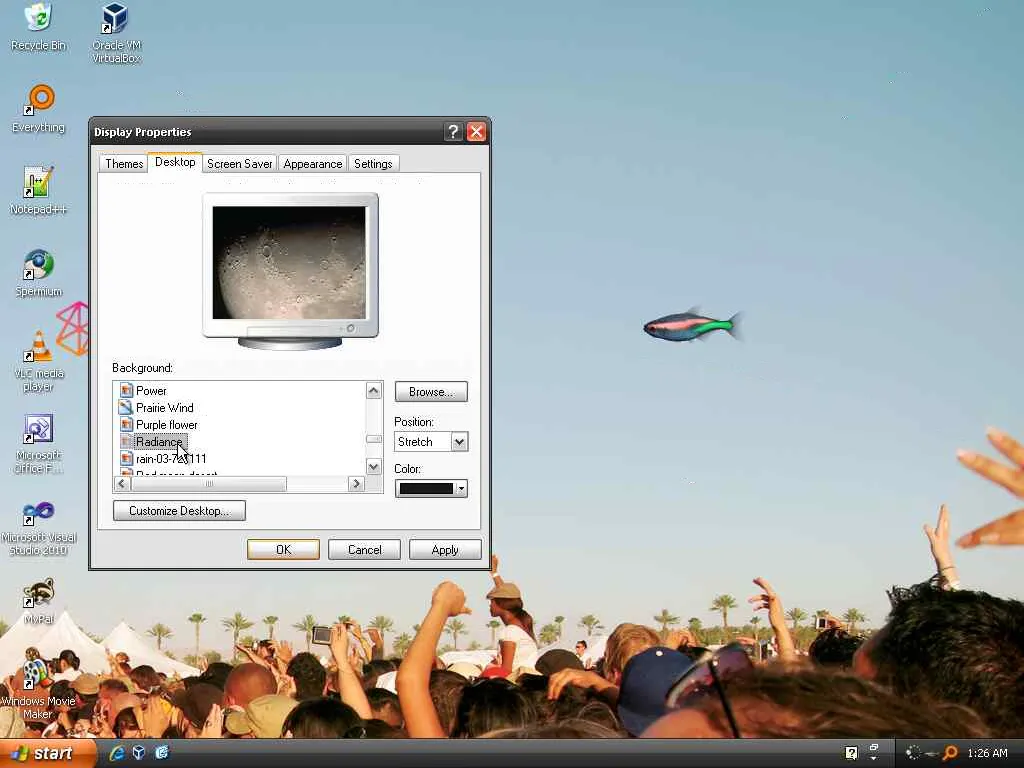Close the Display Properties dialog

point(476,132)
